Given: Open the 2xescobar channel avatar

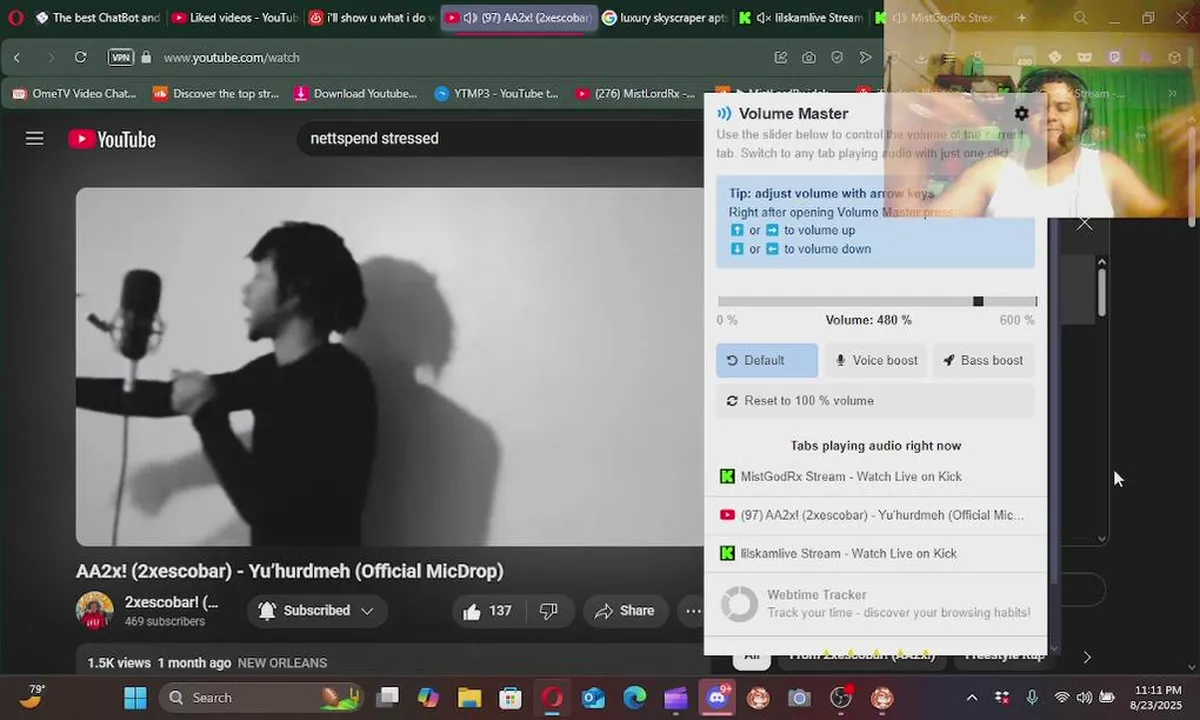Looking at the screenshot, I should pos(95,610).
